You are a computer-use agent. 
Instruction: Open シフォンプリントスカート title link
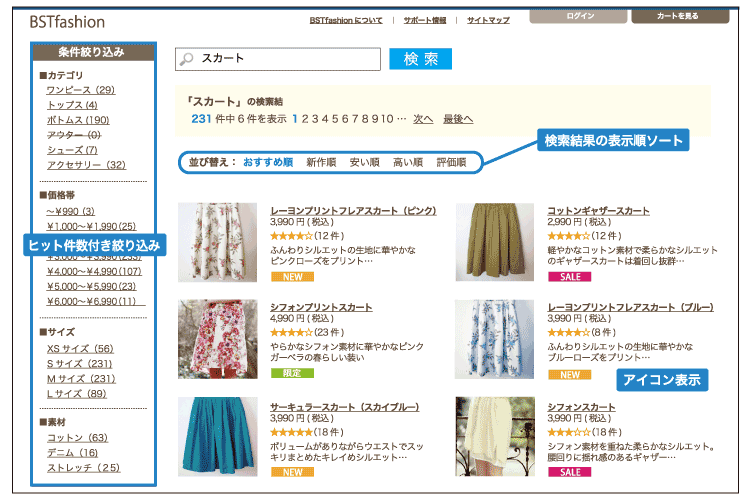pos(321,307)
